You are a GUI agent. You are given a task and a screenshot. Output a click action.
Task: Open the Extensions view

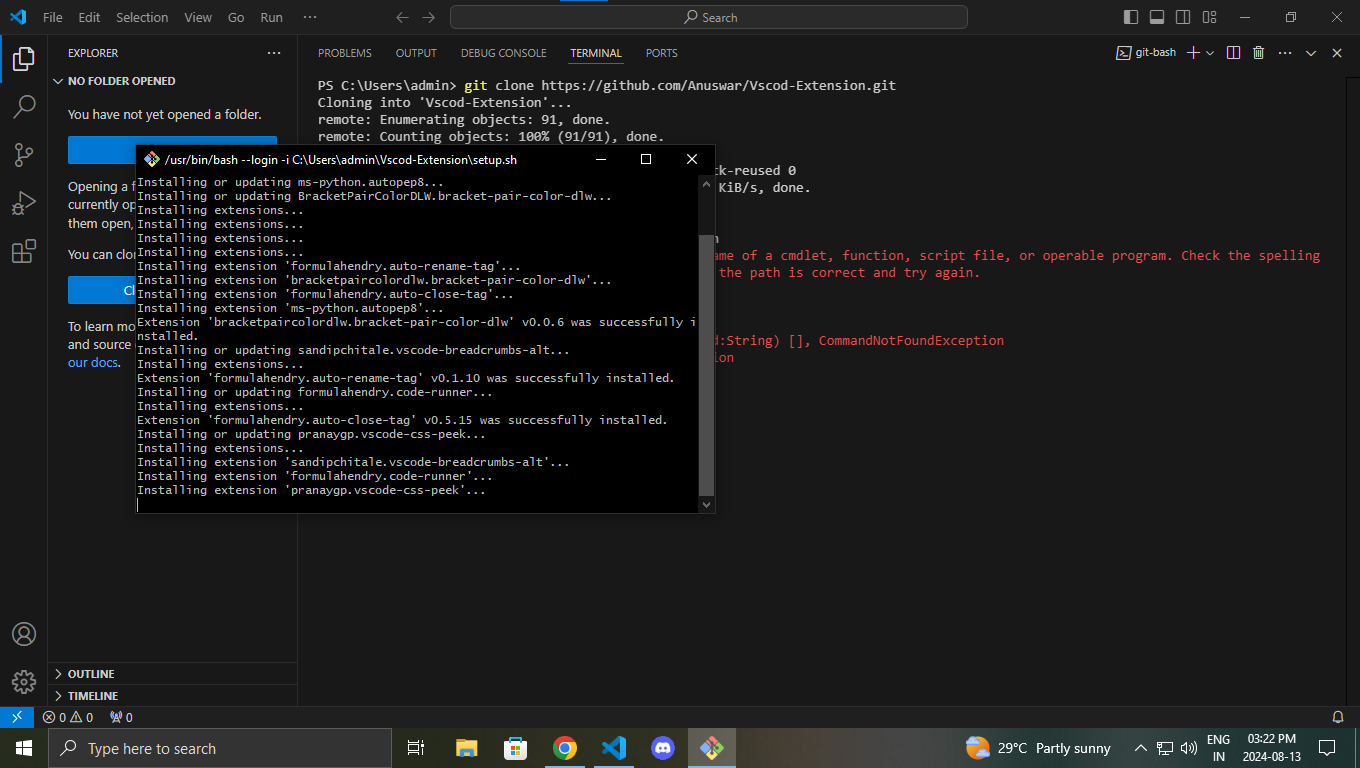coord(24,251)
